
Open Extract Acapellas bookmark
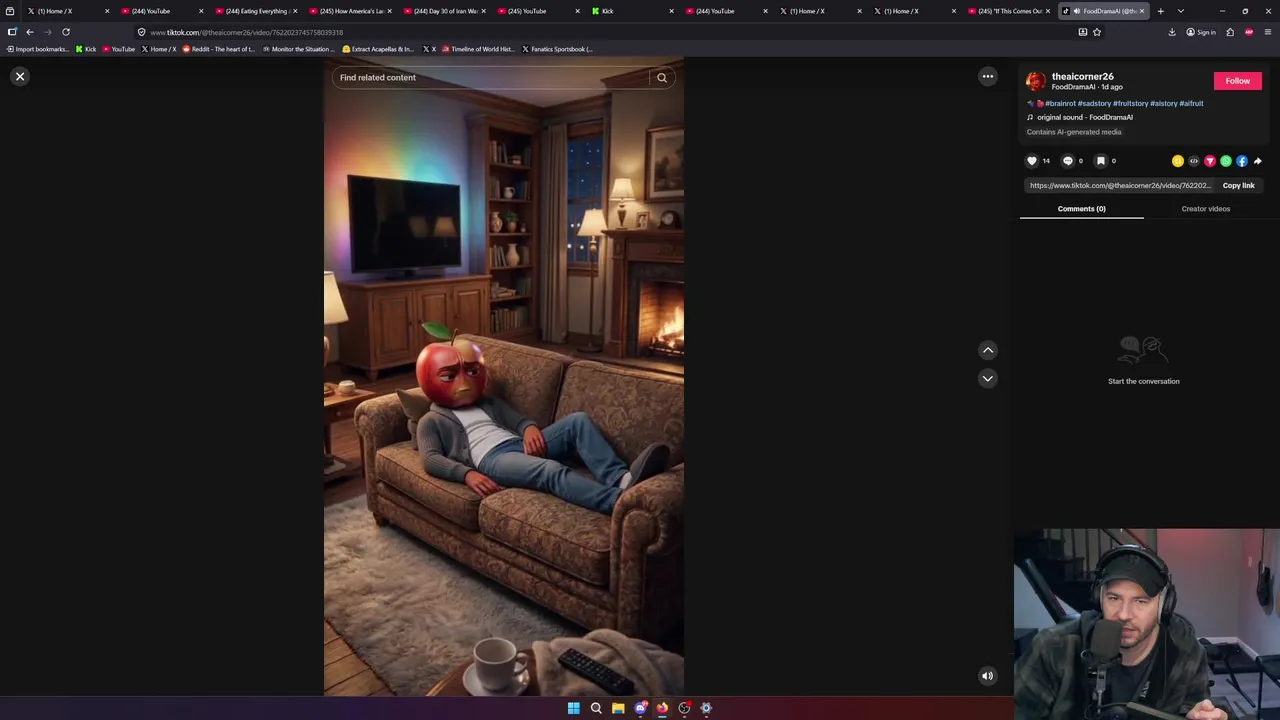coord(378,49)
